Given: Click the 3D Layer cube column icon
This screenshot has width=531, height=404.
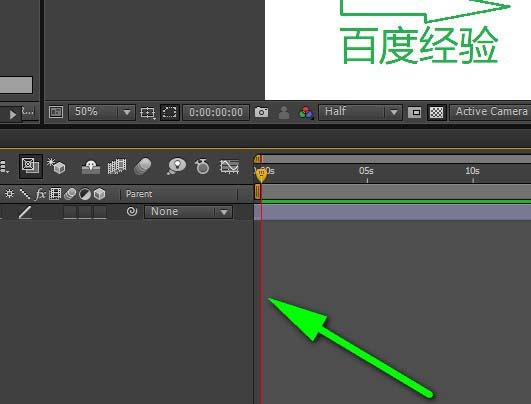Looking at the screenshot, I should point(100,194).
